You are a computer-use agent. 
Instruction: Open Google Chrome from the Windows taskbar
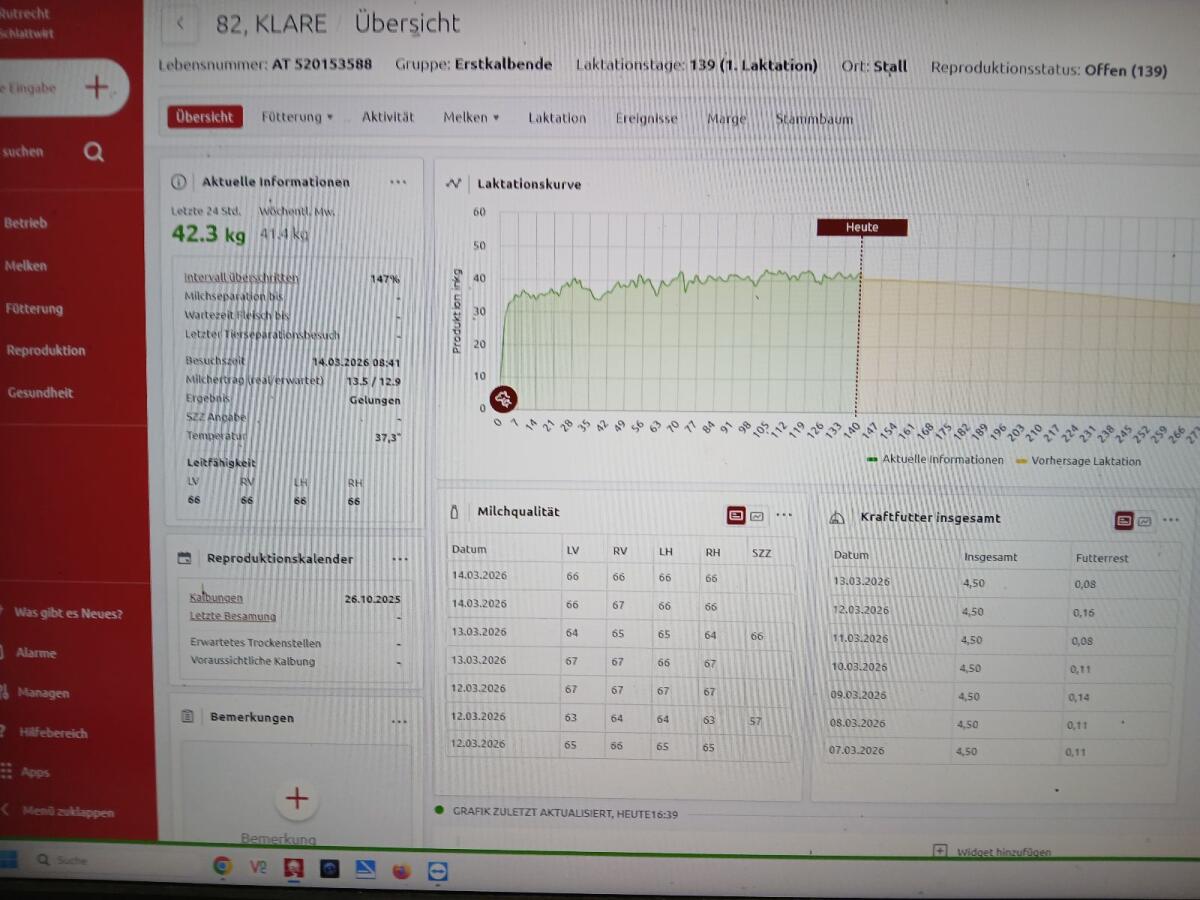[222, 867]
